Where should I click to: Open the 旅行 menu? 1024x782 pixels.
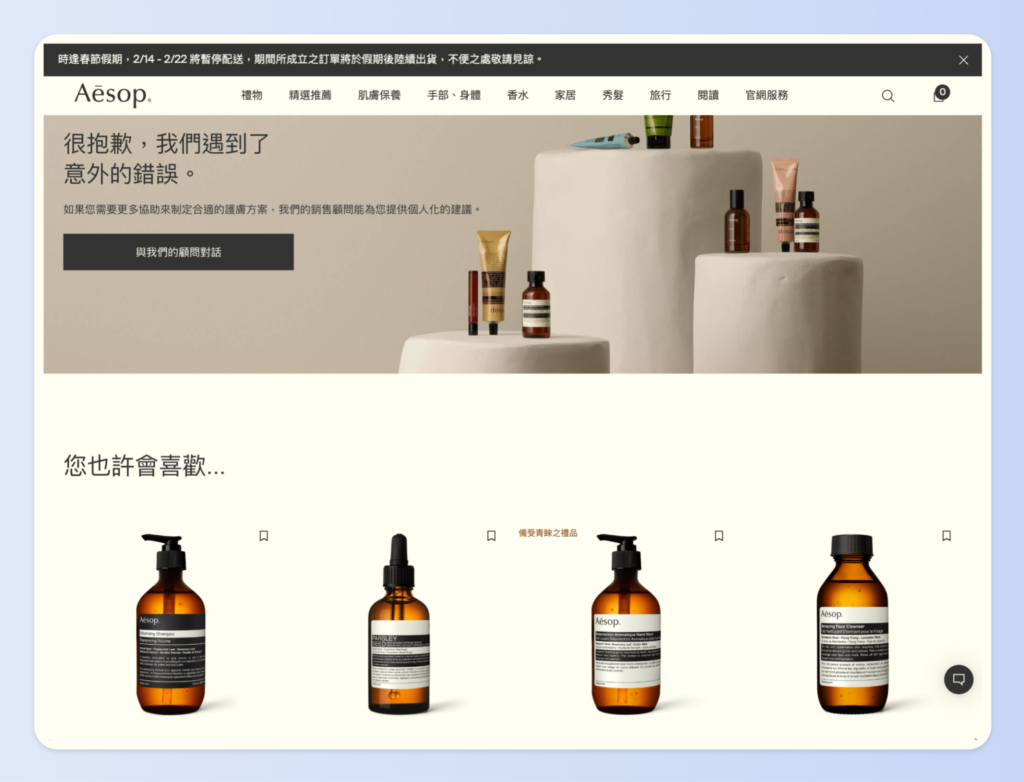[660, 95]
